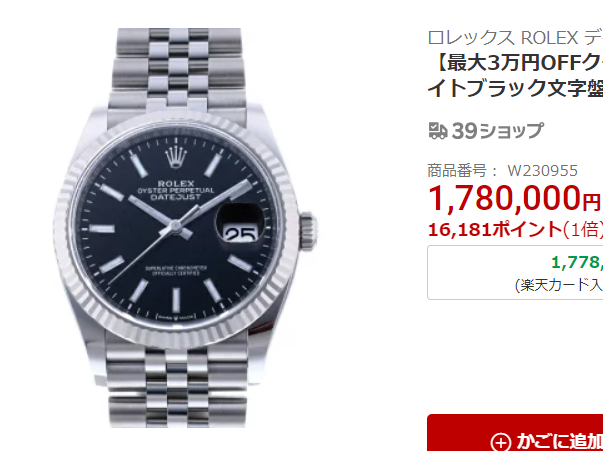Open the Rolex Datejust product photo
Screen dimensions: 603x451
(185, 228)
